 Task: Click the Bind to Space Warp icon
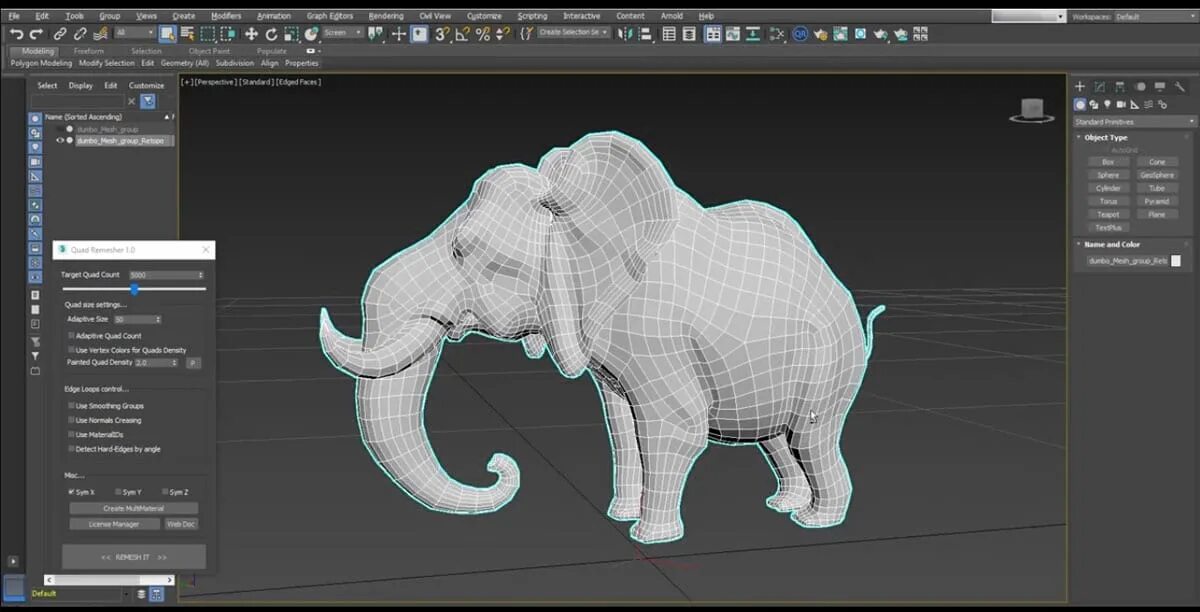pyautogui.click(x=100, y=33)
